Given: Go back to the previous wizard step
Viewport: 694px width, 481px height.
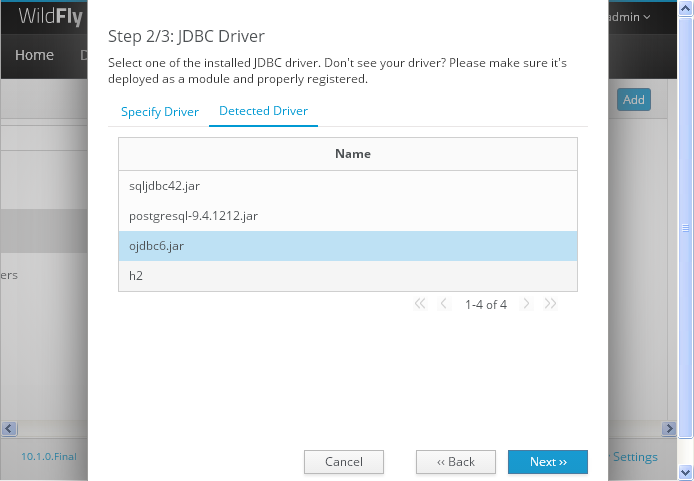Looking at the screenshot, I should [x=456, y=462].
